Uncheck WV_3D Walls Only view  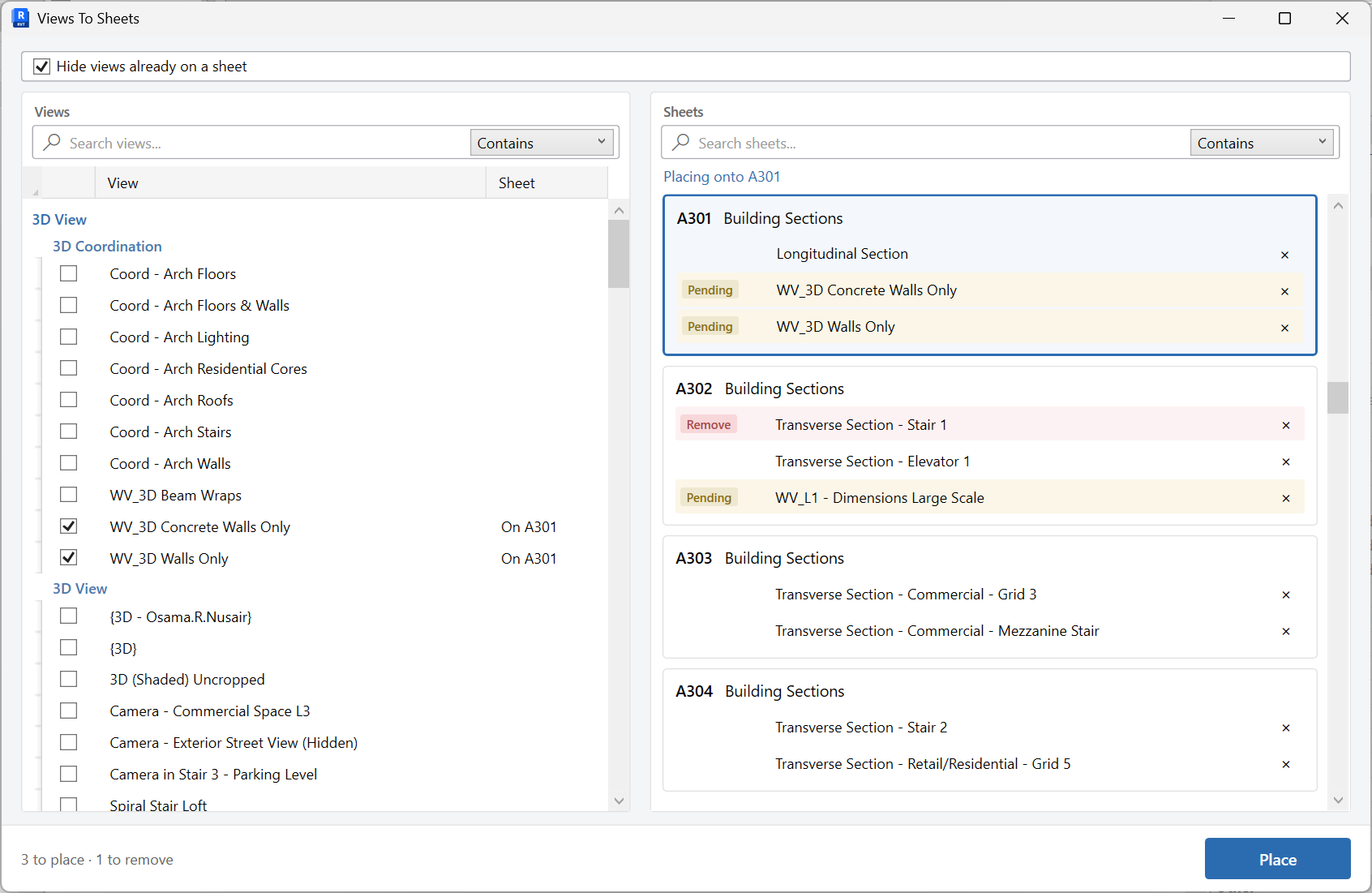(x=69, y=558)
